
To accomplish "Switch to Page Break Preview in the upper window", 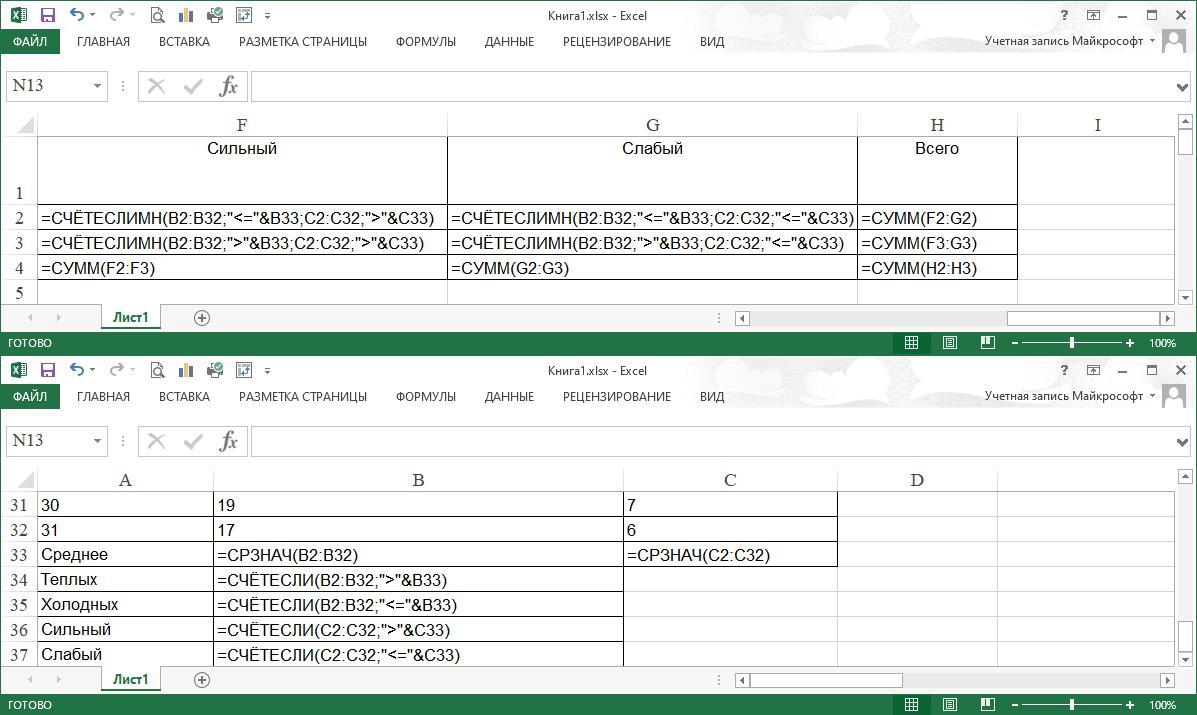I will pyautogui.click(x=988, y=343).
